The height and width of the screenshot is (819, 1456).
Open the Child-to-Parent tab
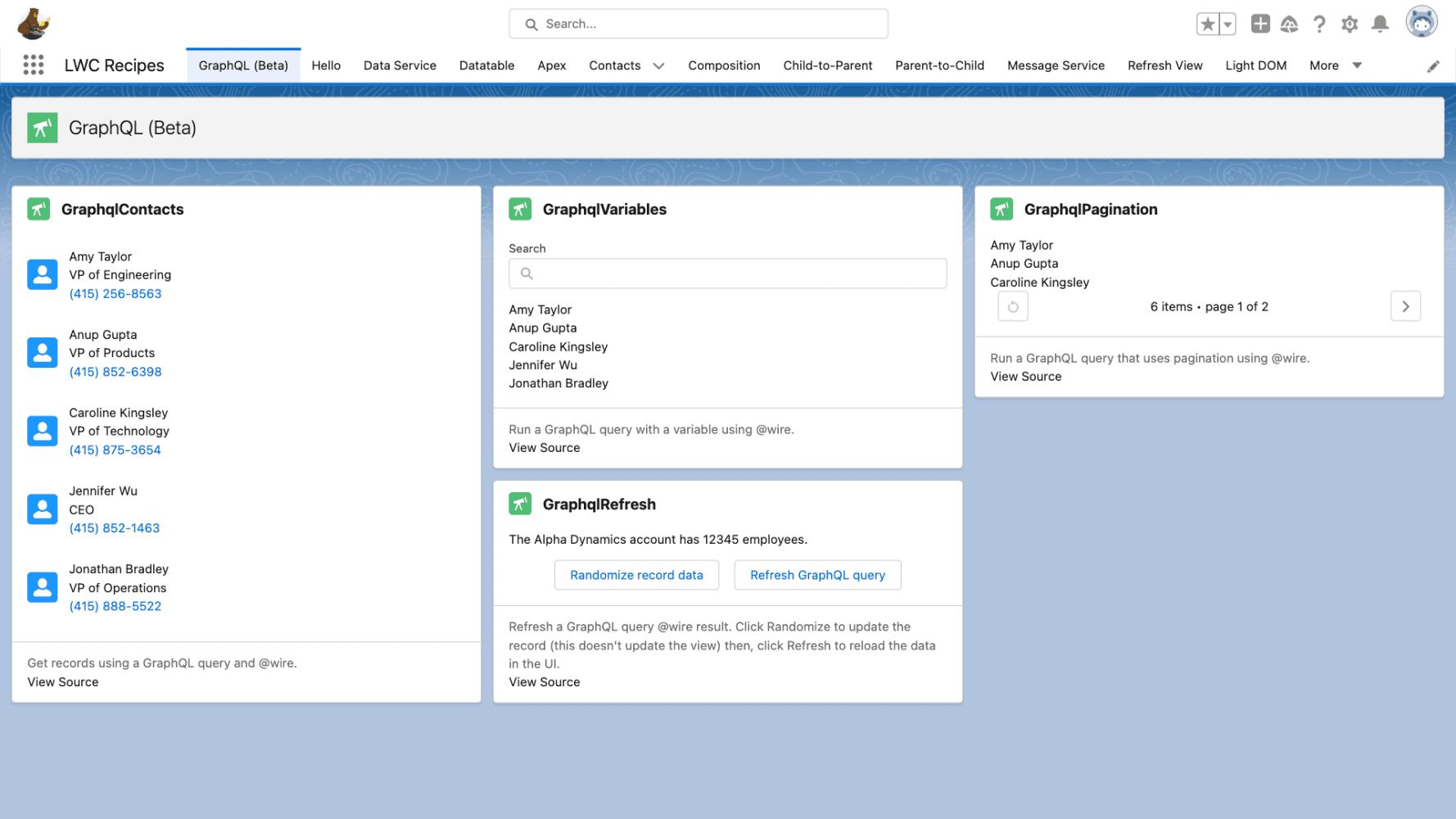point(827,66)
